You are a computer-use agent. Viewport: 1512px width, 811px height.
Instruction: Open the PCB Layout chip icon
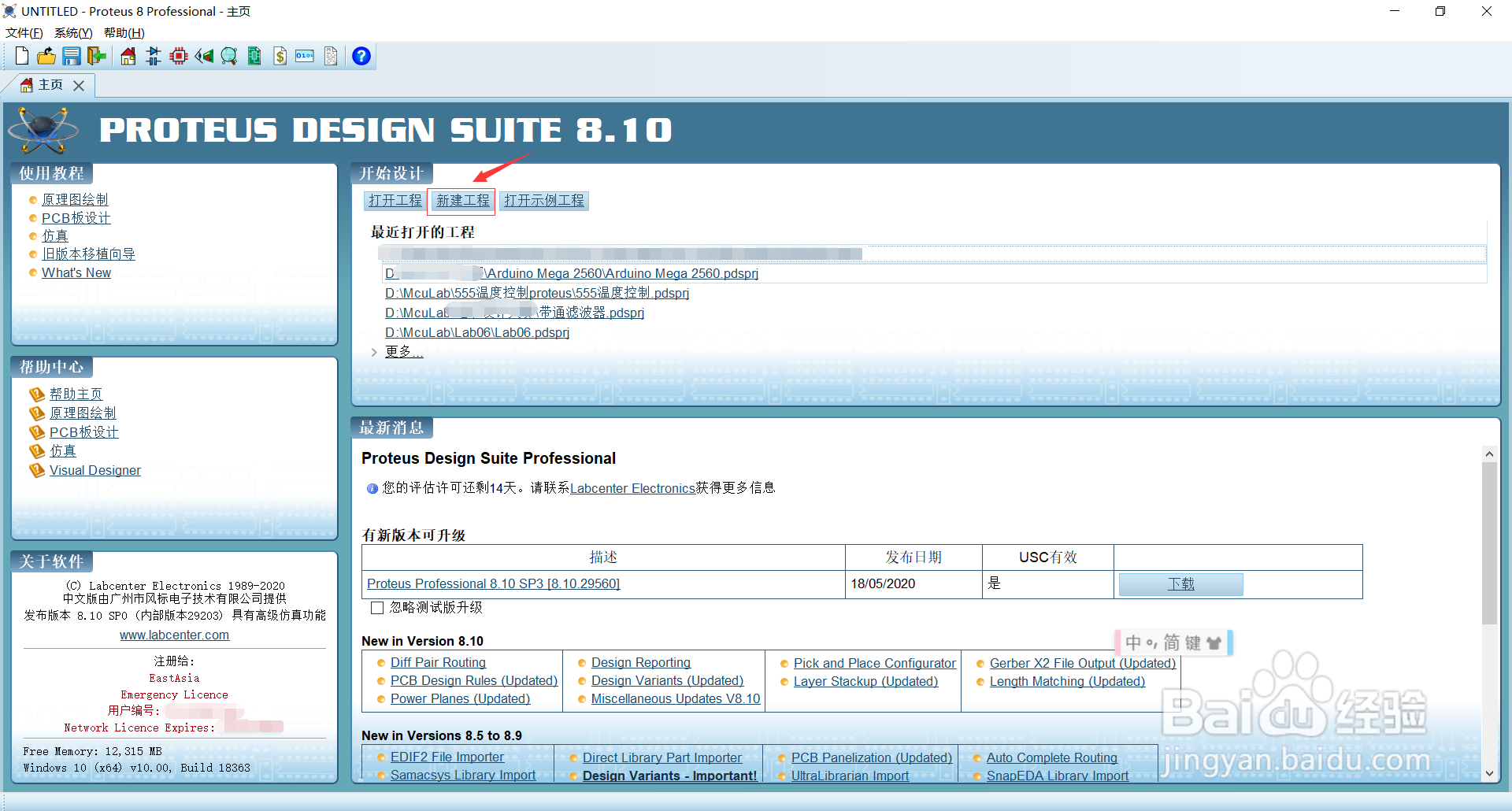click(x=178, y=56)
